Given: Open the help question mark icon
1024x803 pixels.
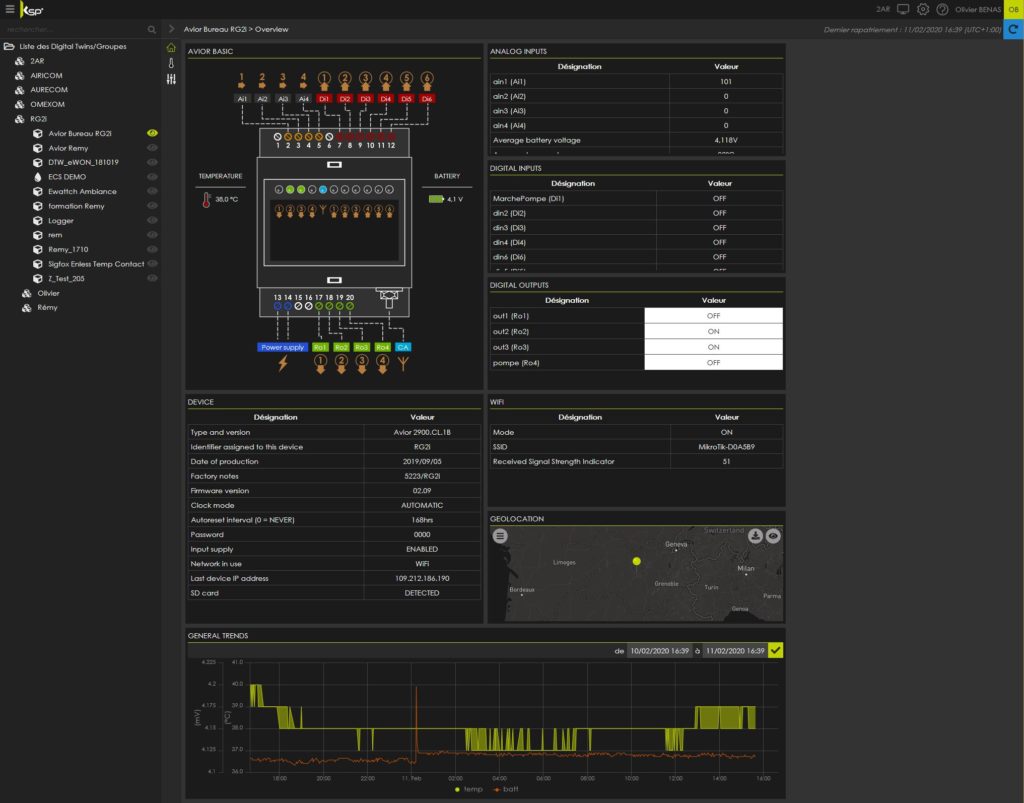Looking at the screenshot, I should click(942, 9).
